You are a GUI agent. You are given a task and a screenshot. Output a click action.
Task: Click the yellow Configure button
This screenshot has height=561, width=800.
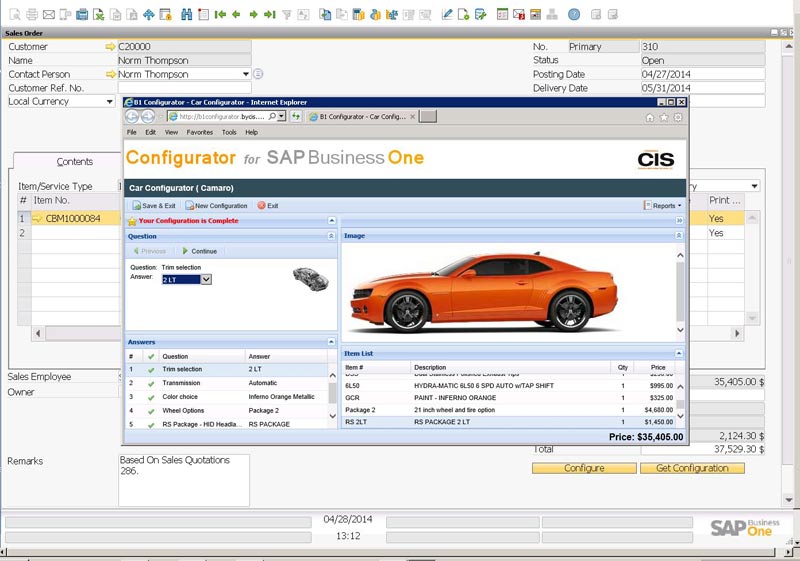584,468
